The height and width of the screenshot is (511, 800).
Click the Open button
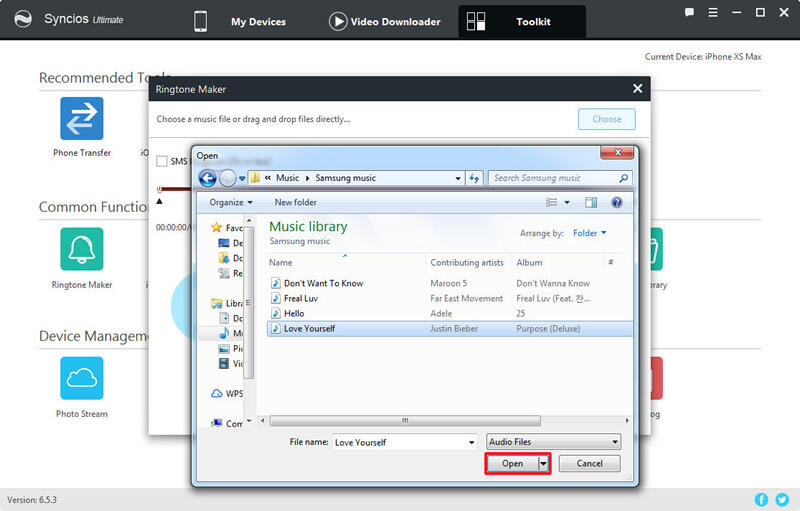(512, 464)
